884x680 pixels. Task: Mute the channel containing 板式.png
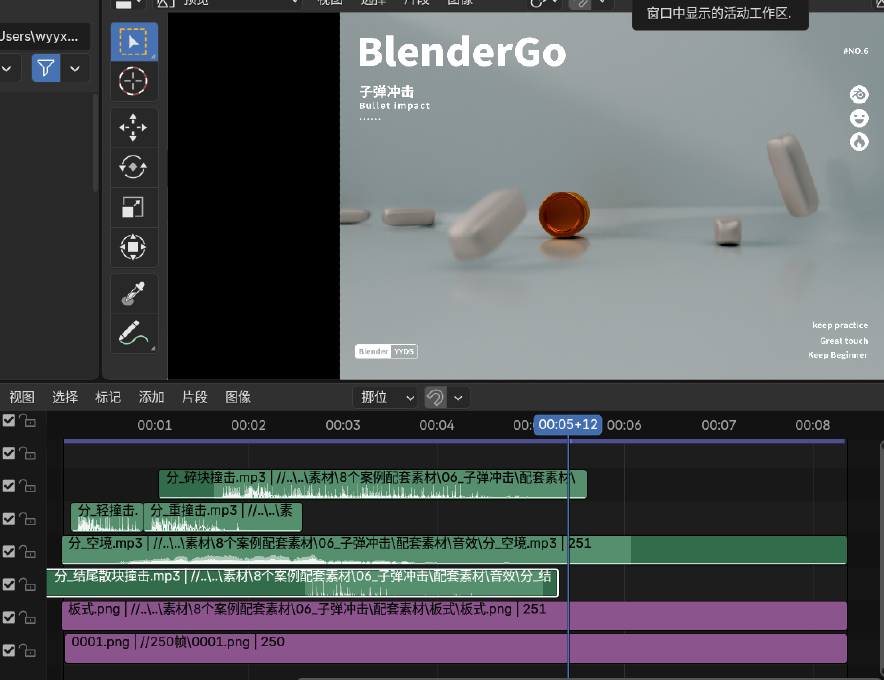8,617
